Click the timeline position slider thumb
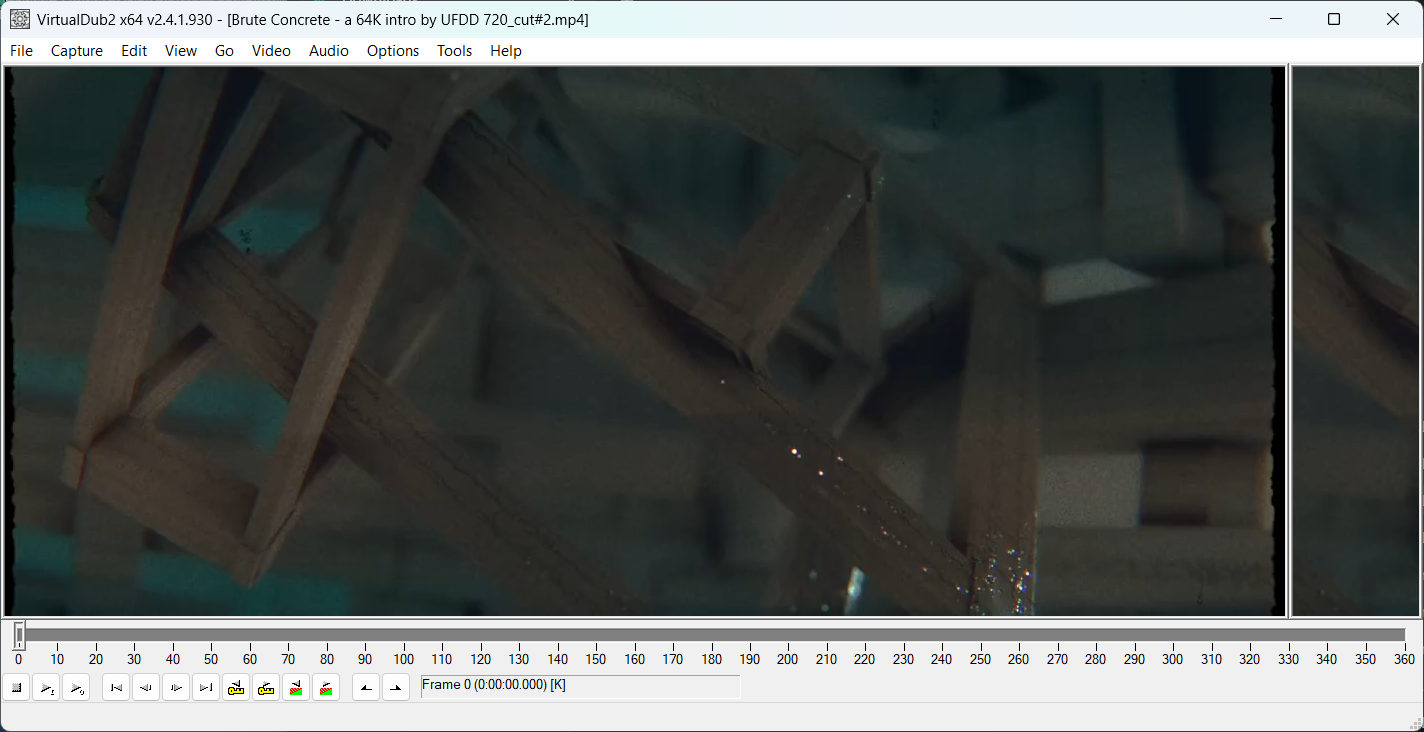Image resolution: width=1424 pixels, height=732 pixels. 19,635
